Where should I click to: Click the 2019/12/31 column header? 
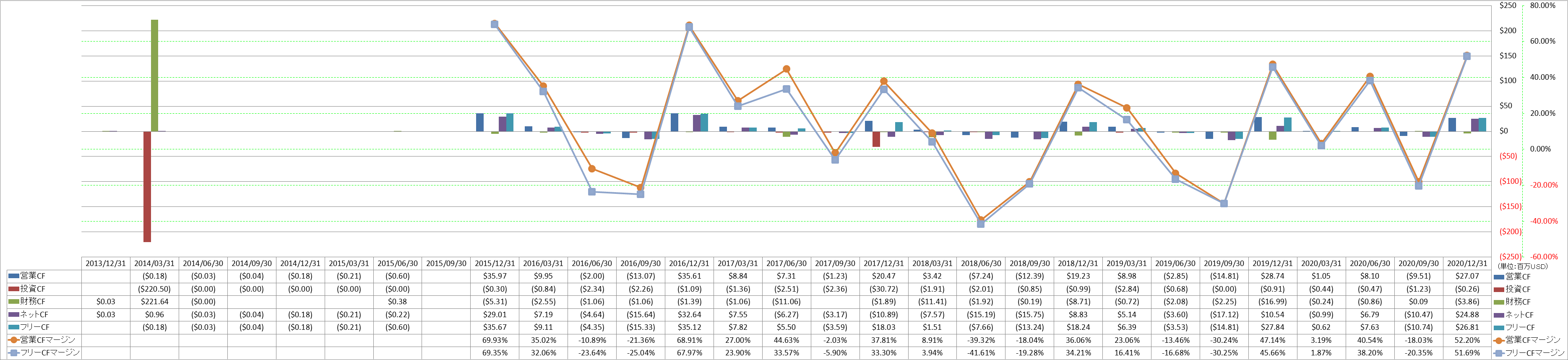tap(1273, 263)
